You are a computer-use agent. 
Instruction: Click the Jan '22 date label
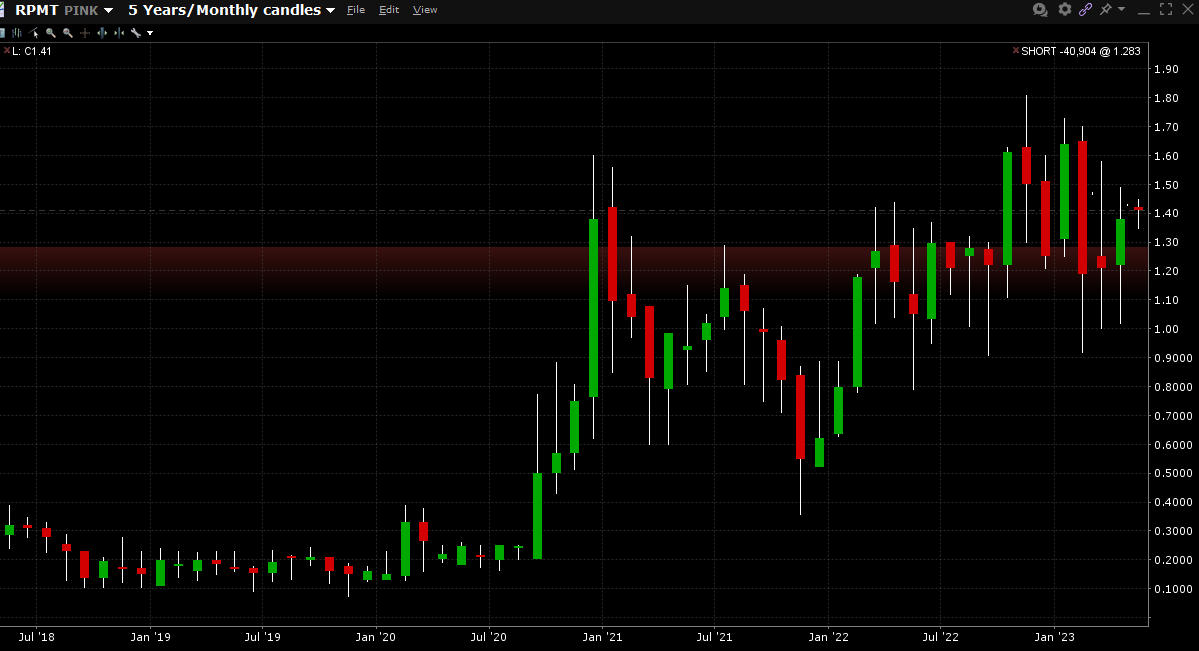(828, 636)
